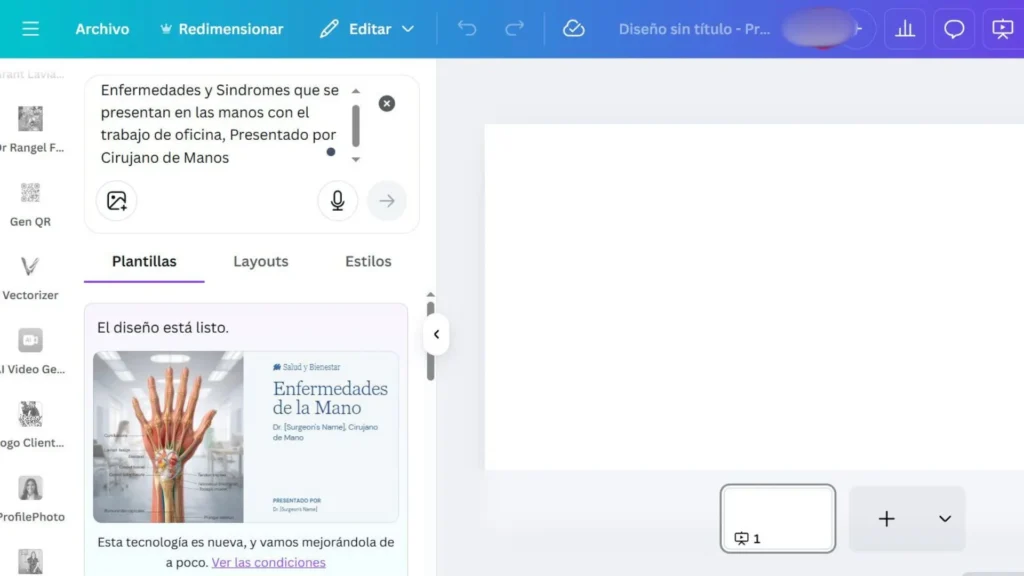This screenshot has width=1024, height=576.
Task: Open the Gen QR app
Action: pos(30,200)
